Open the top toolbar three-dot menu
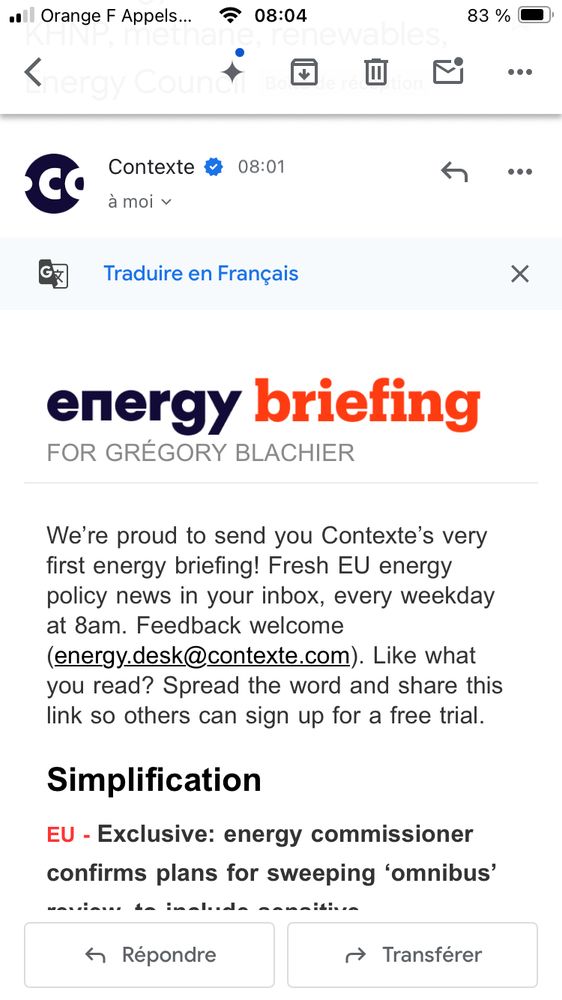This screenshot has width=562, height=1000. click(520, 72)
